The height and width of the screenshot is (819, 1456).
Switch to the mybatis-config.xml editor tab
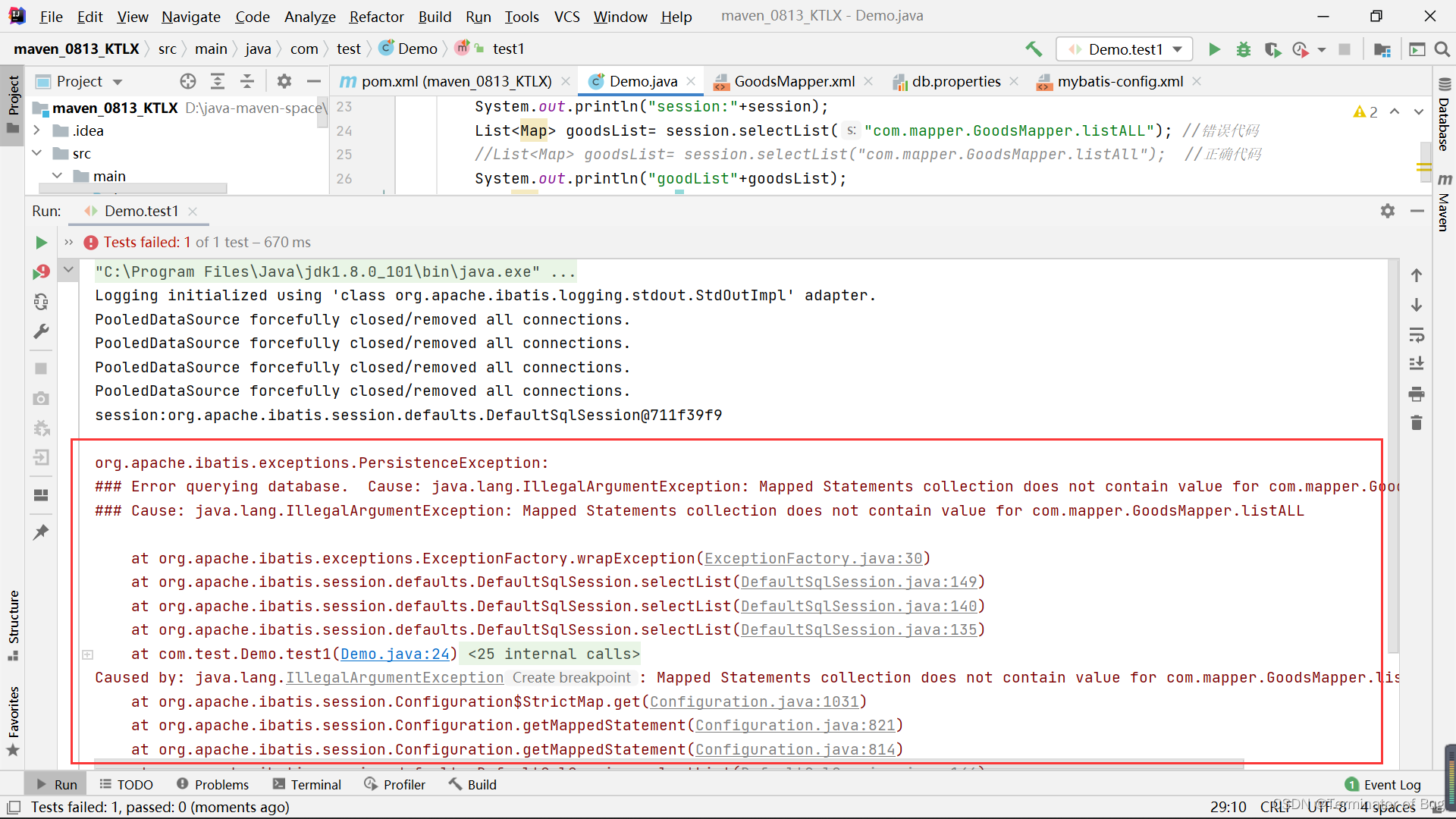click(1119, 81)
